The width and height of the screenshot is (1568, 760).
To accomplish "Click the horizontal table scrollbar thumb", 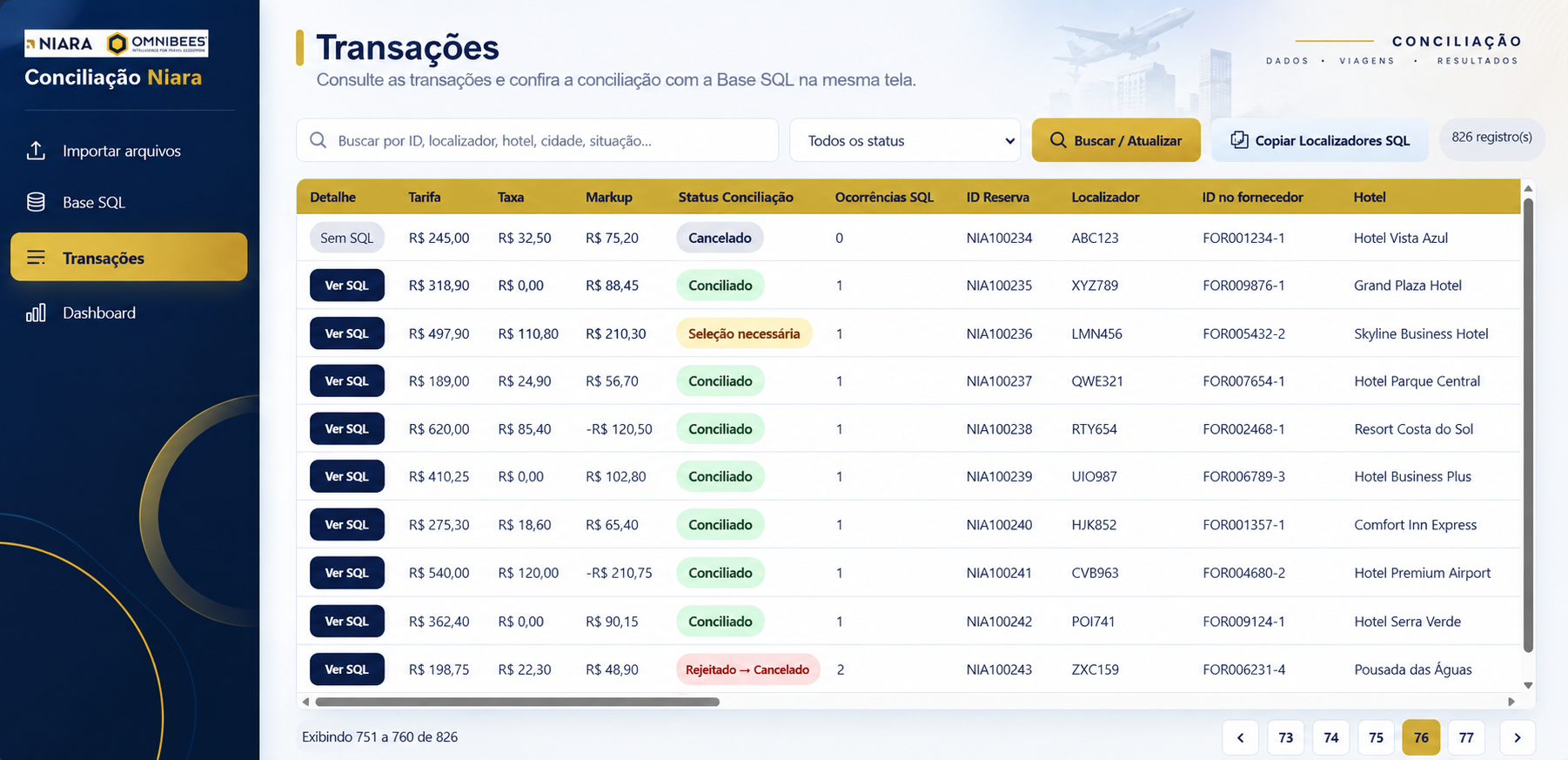I will tap(517, 702).
